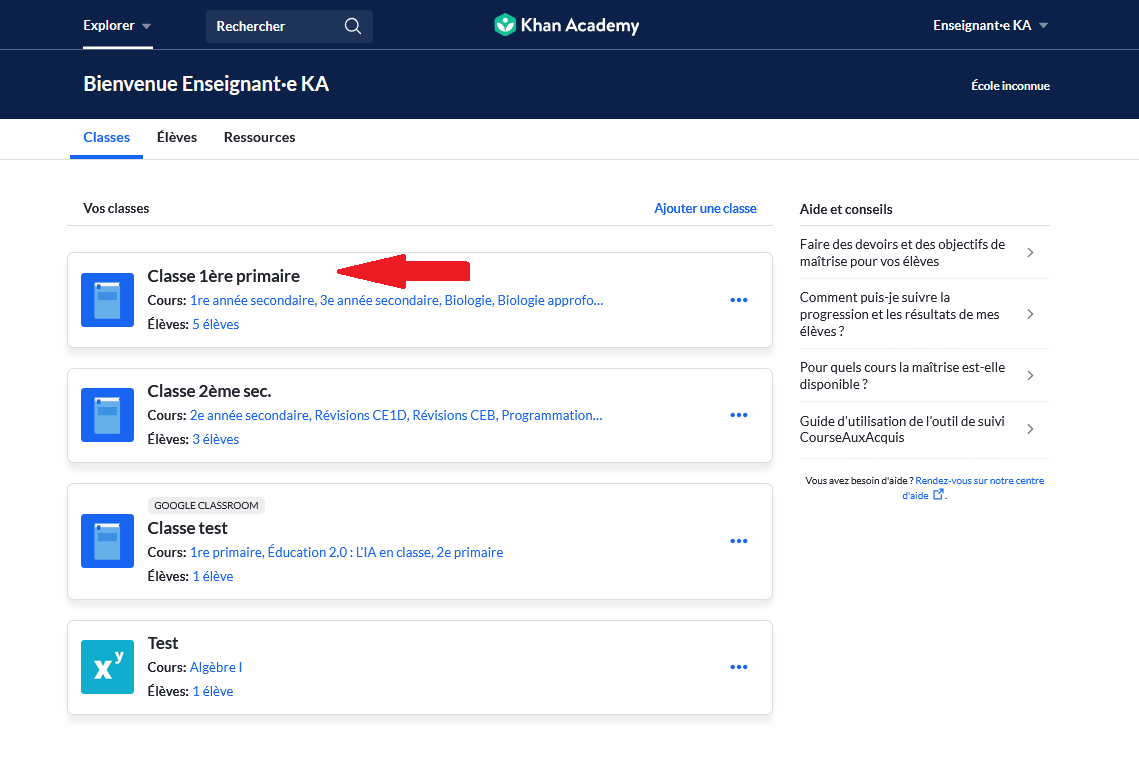Open 'Faire des devoirs et des objectifs' help article
The image size is (1139, 770).
tap(925, 253)
